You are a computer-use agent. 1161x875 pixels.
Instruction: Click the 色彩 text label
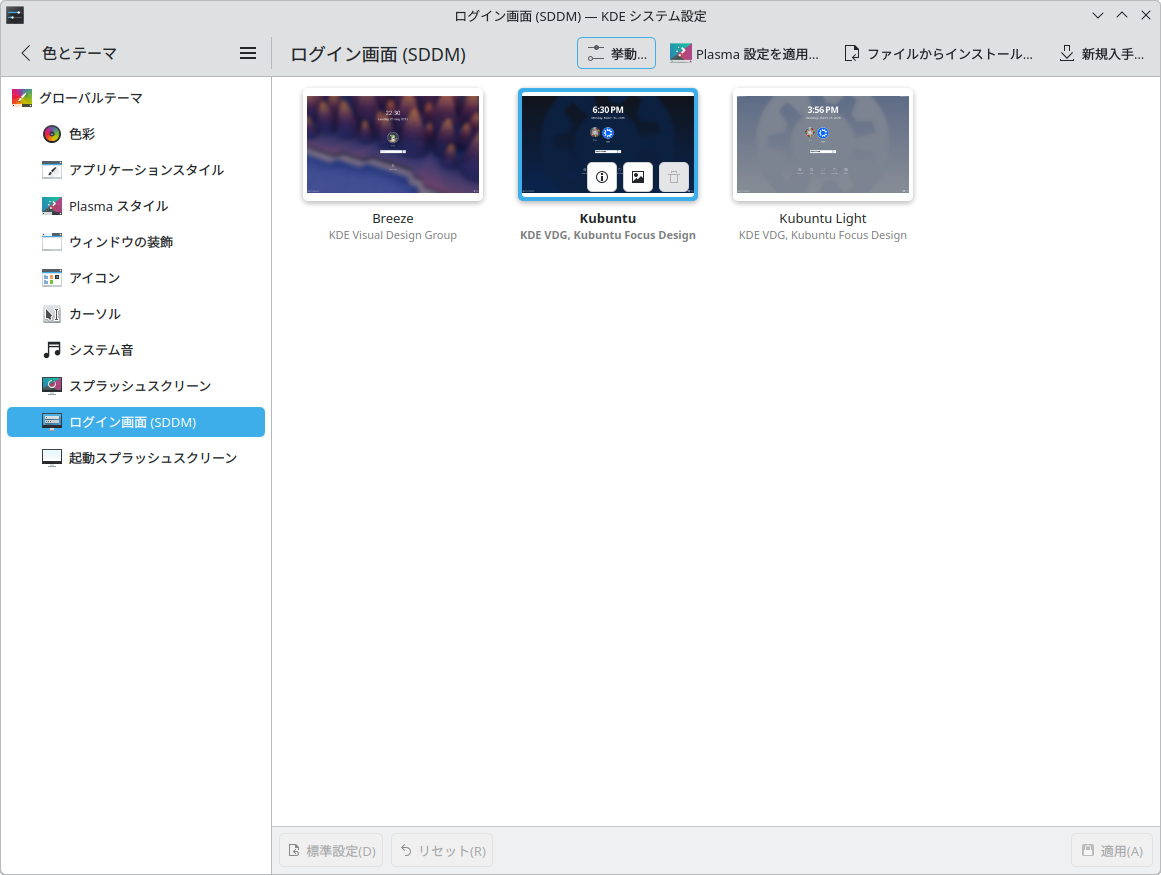(82, 134)
